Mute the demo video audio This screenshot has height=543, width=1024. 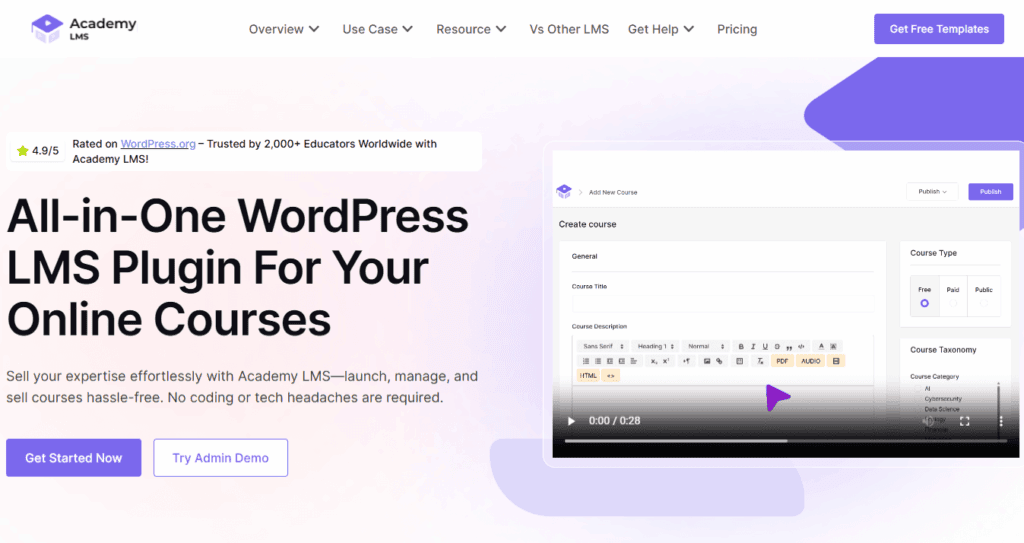pyautogui.click(x=928, y=421)
